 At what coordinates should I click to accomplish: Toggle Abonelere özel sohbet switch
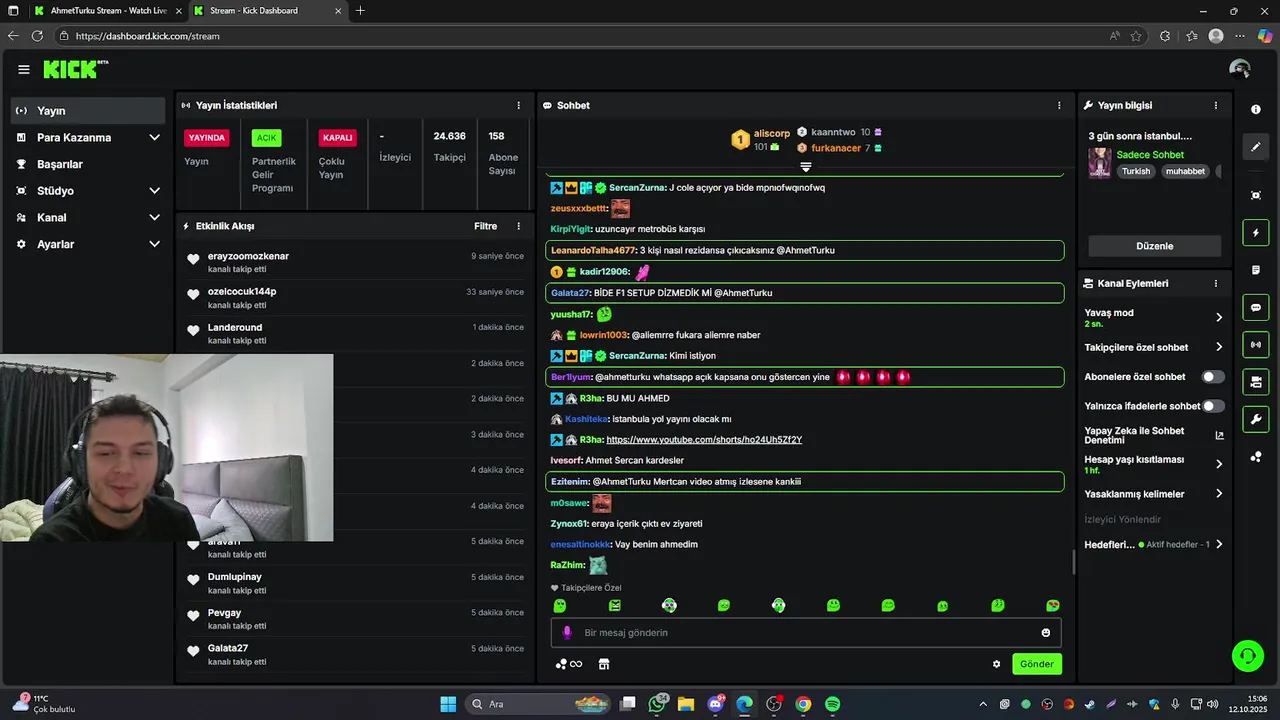[x=1213, y=377]
